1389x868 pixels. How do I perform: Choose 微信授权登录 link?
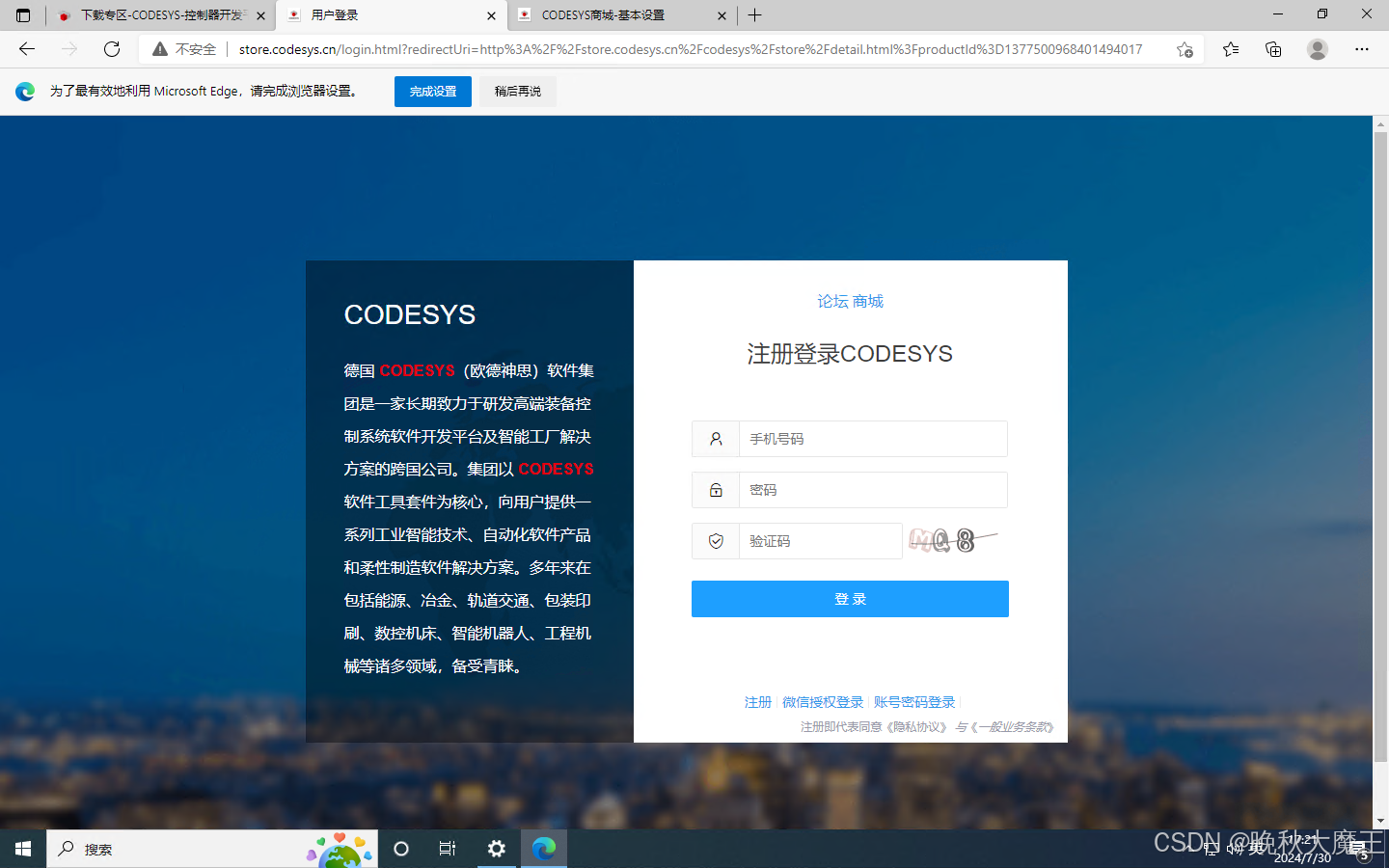point(823,702)
